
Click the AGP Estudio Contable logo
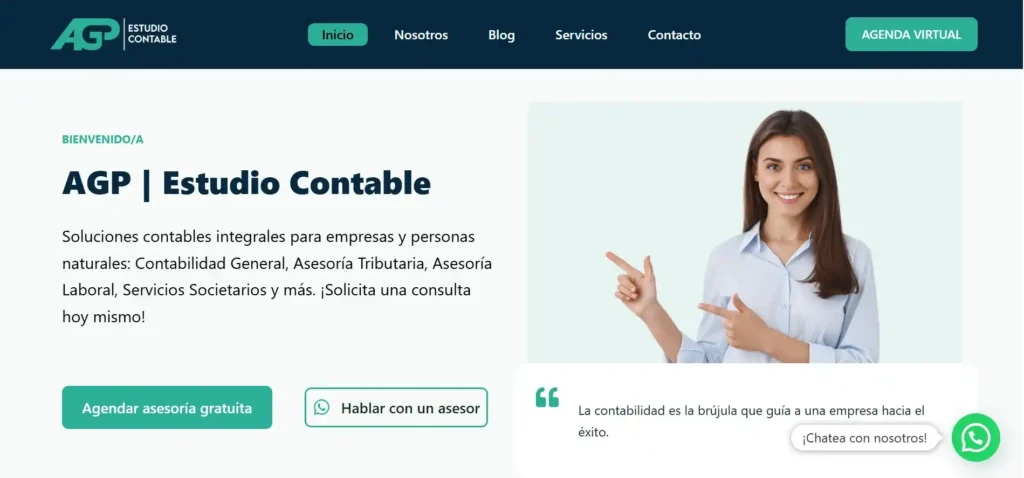coord(114,34)
